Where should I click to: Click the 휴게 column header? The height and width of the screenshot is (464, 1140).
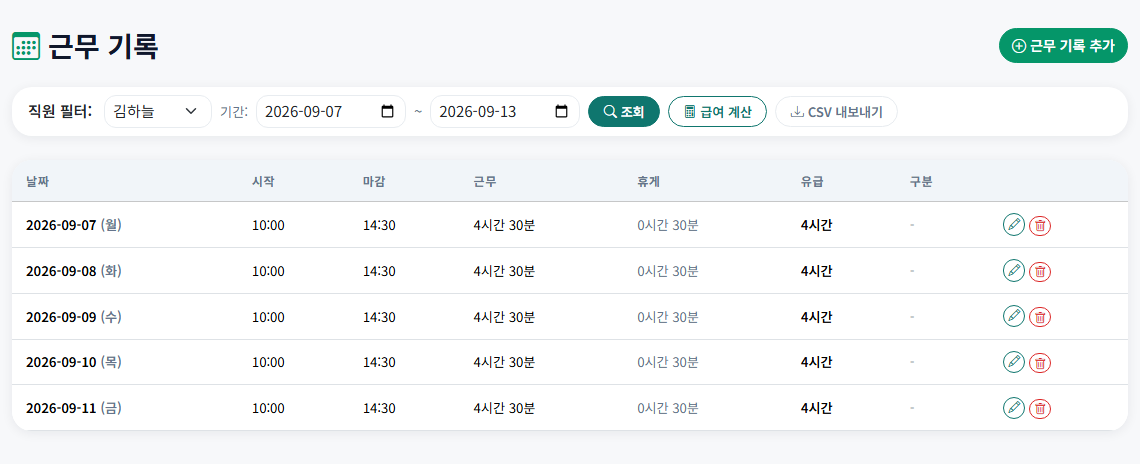649,182
